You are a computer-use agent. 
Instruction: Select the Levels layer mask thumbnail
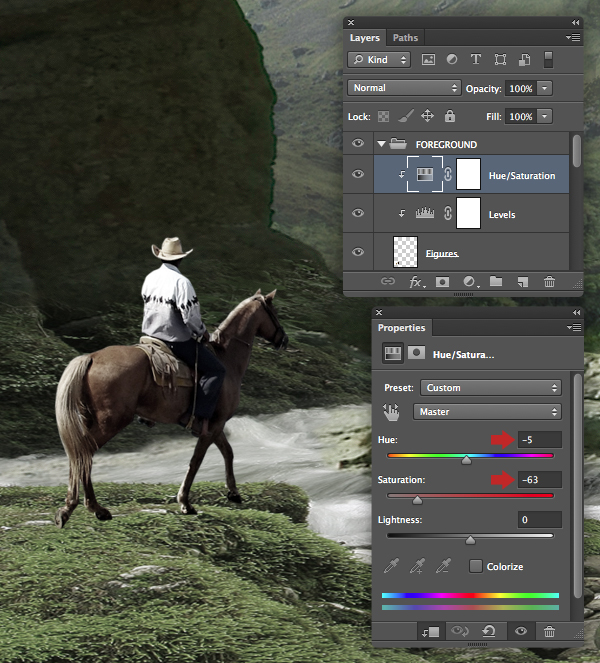468,213
